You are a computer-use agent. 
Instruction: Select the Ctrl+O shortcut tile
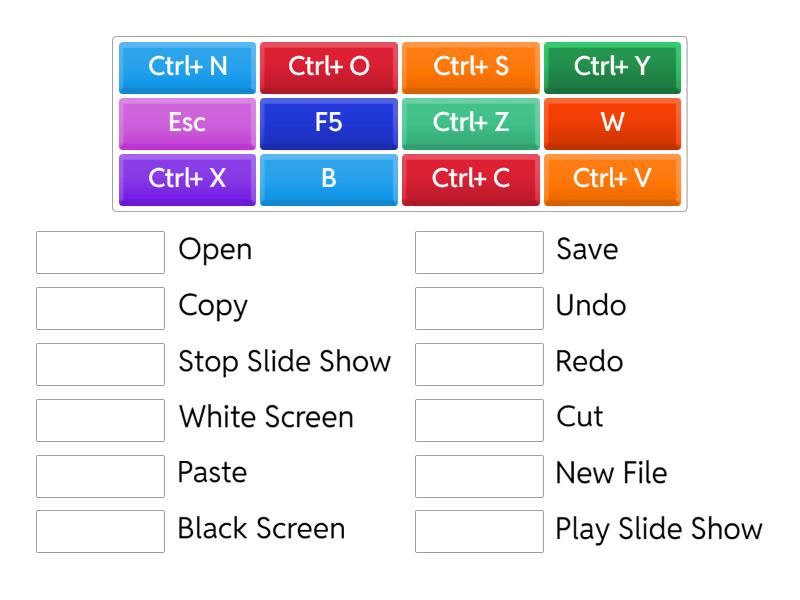pos(328,67)
